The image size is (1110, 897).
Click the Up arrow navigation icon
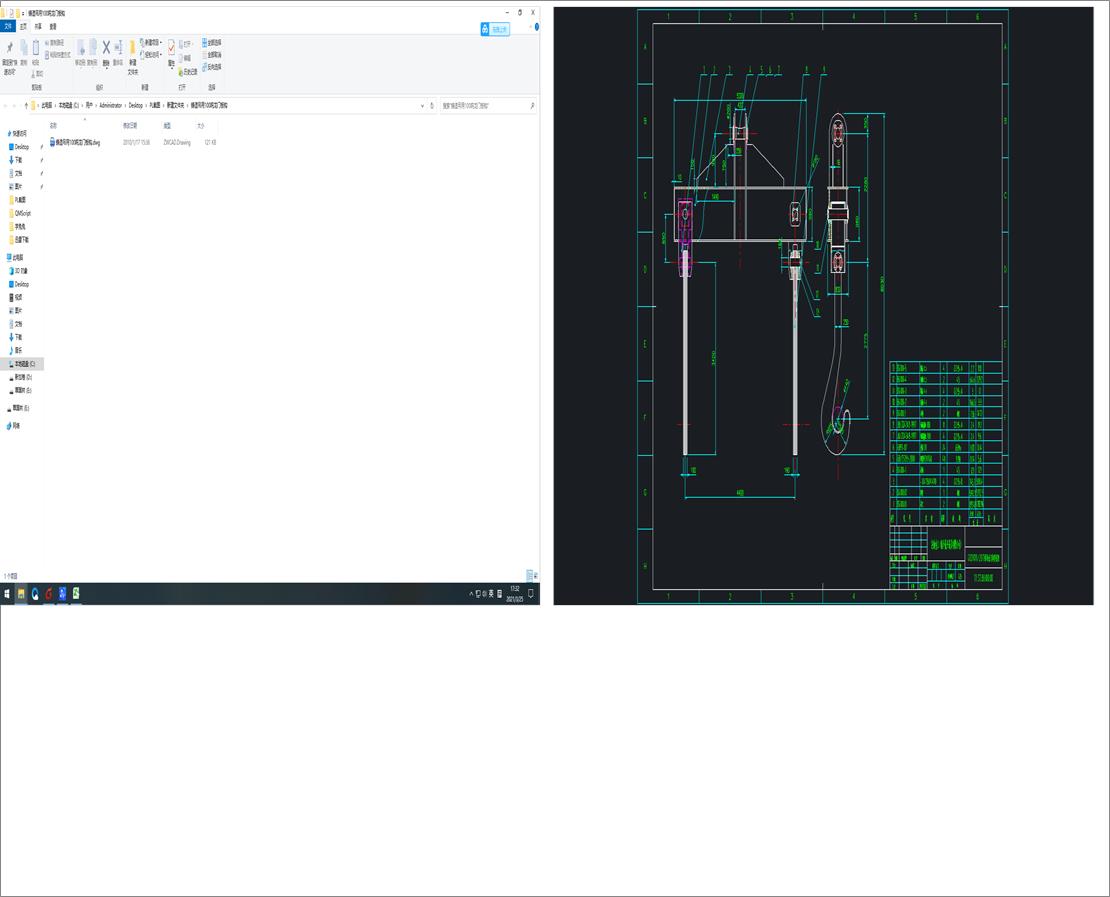click(26, 105)
